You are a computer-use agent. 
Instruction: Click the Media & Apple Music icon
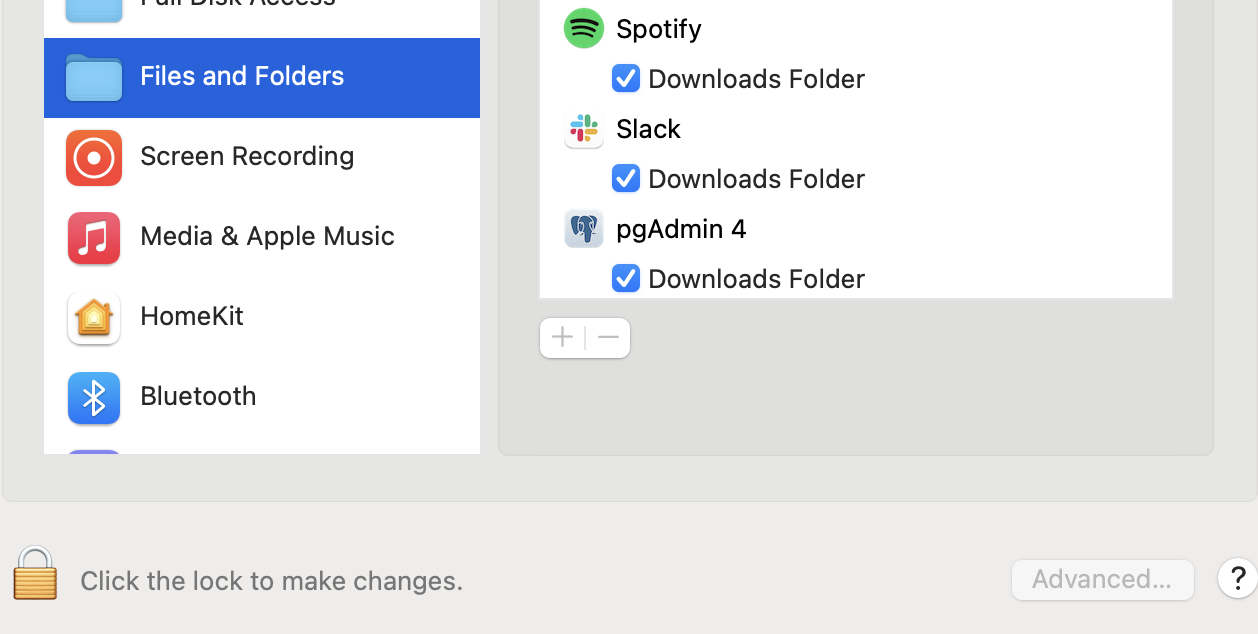point(94,237)
